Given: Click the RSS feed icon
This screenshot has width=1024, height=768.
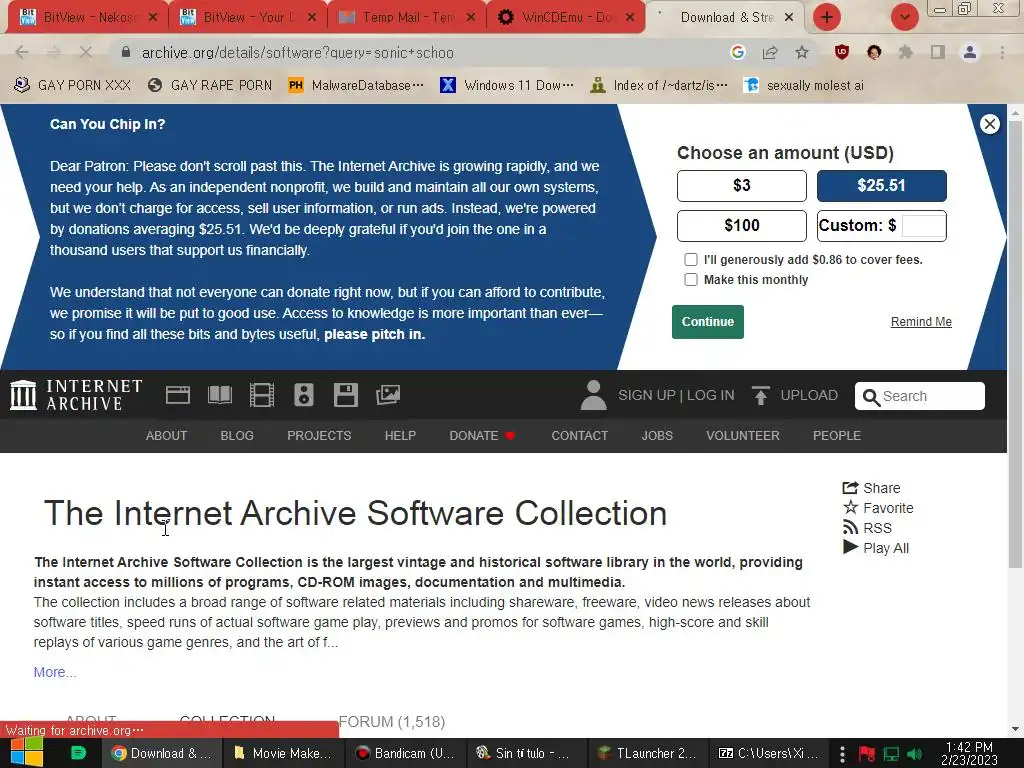Looking at the screenshot, I should click(x=850, y=528).
